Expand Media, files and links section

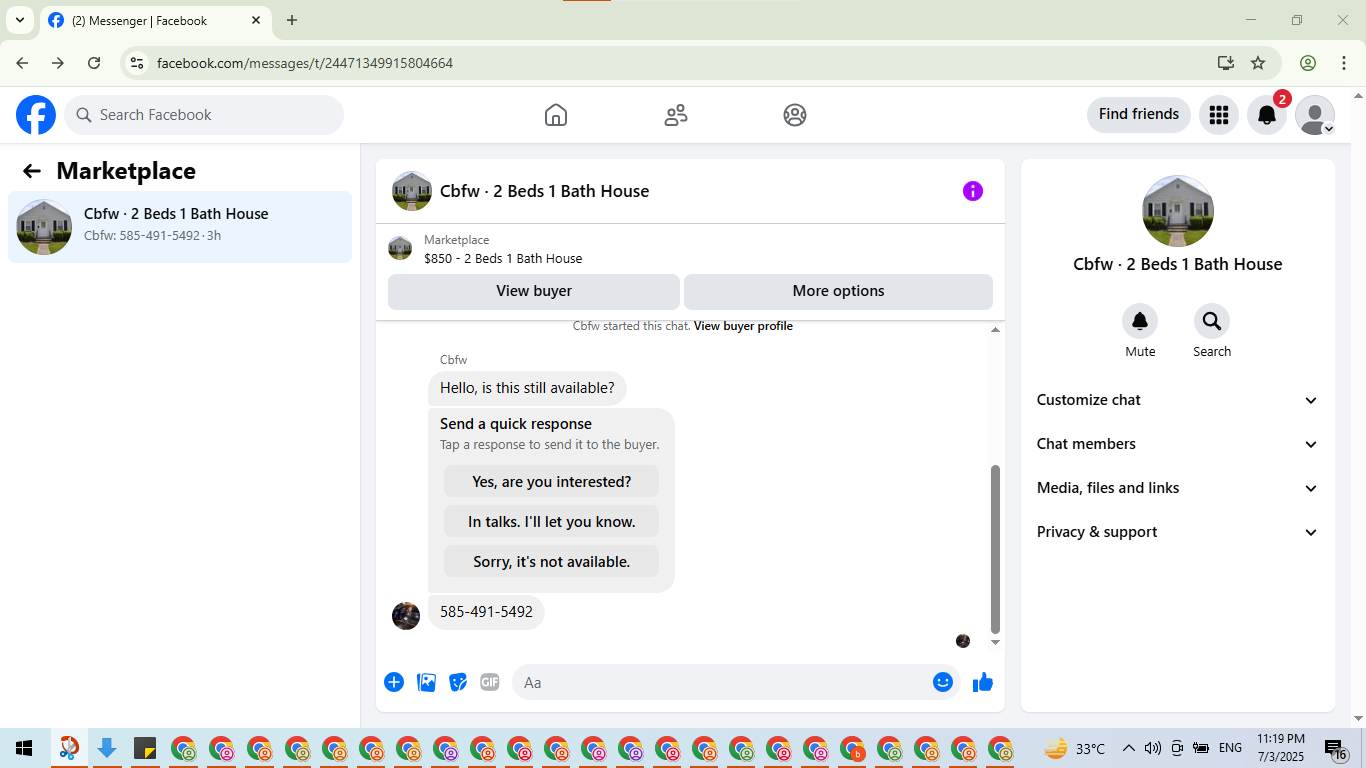pos(1178,488)
